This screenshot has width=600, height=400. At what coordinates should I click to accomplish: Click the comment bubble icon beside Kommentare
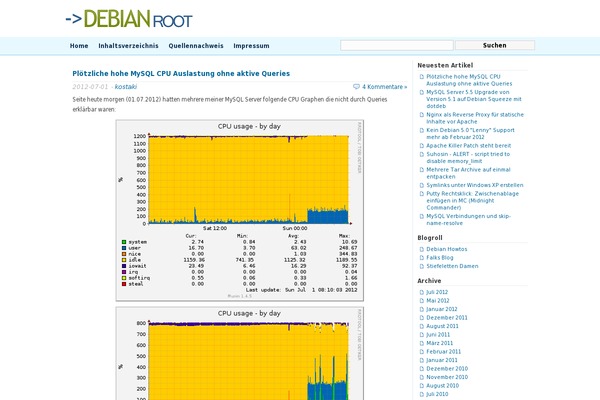click(x=356, y=87)
